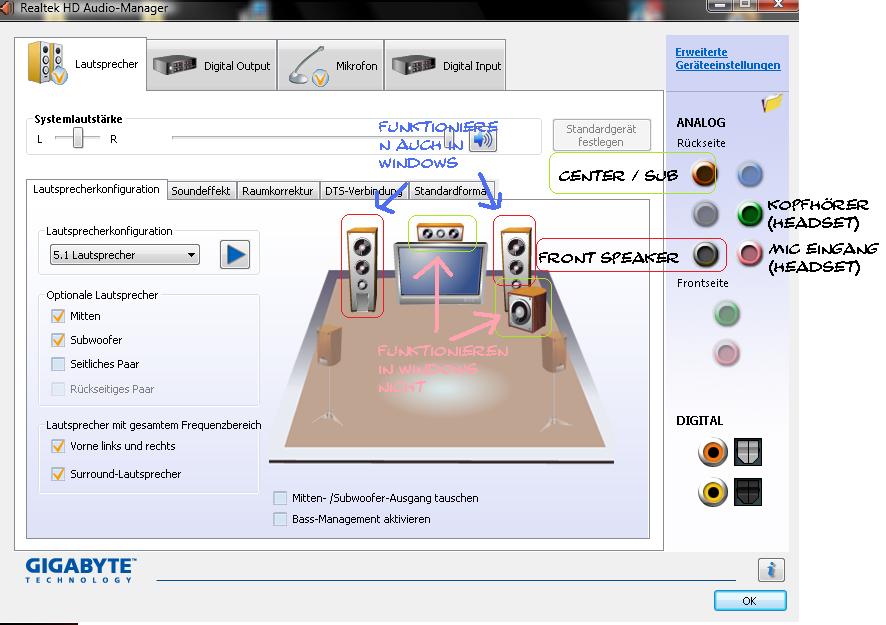Click the front left speaker in the room
The image size is (886, 625).
[362, 268]
